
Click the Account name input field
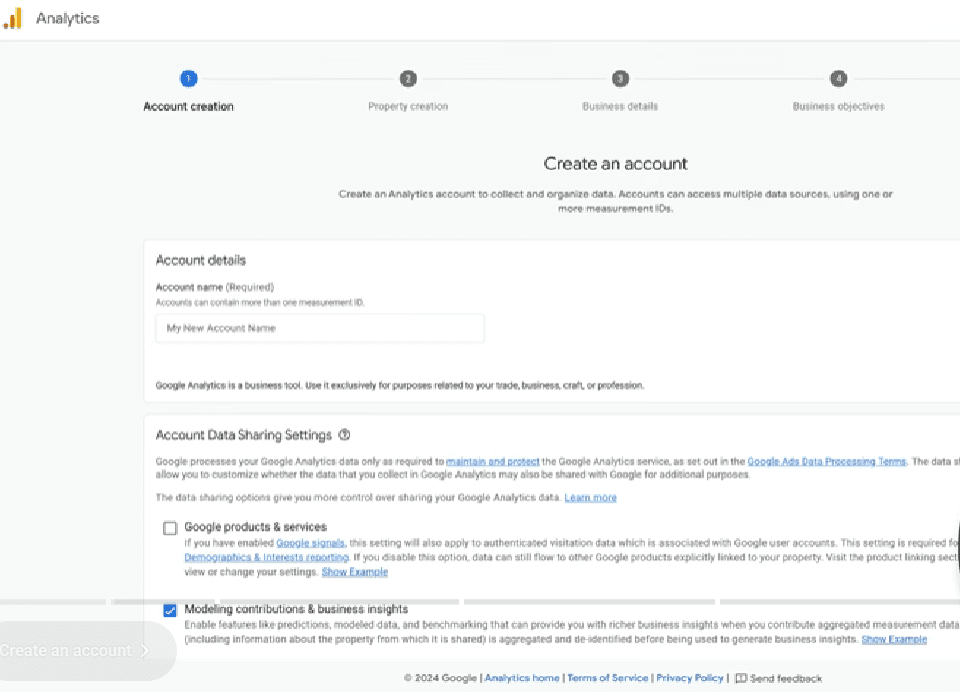(x=320, y=328)
